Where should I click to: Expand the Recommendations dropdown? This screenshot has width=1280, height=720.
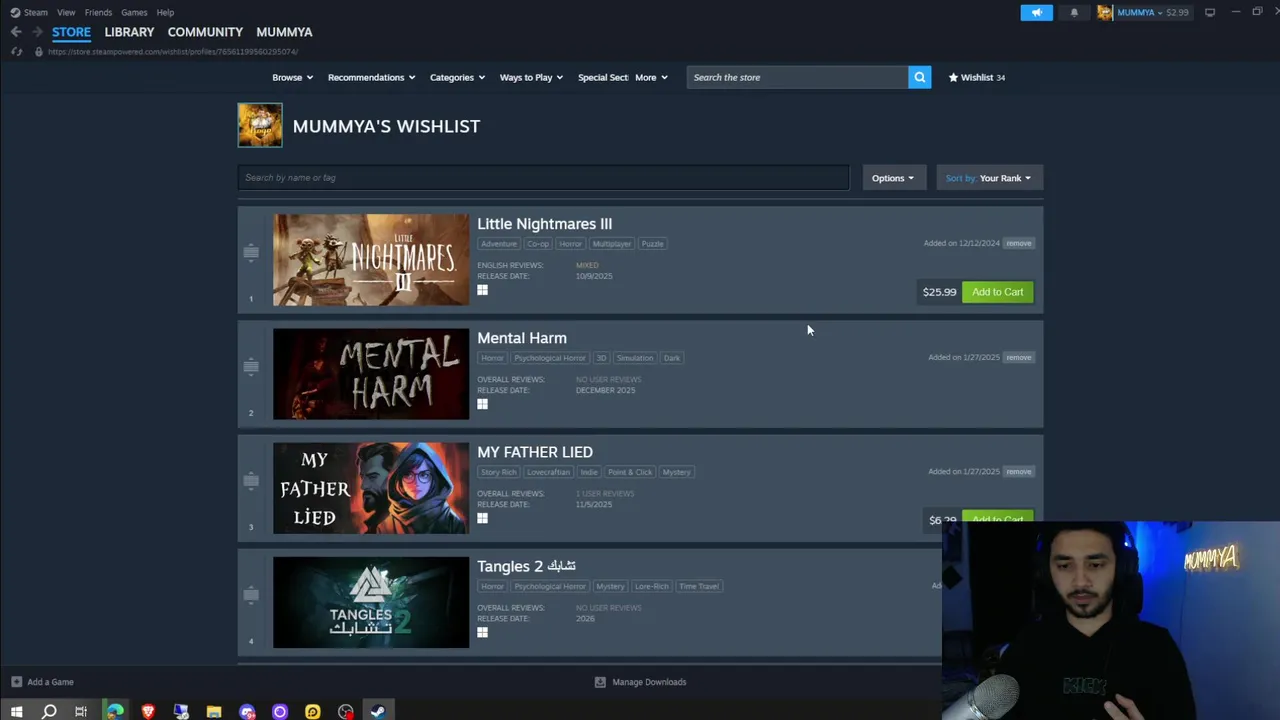pyautogui.click(x=371, y=77)
